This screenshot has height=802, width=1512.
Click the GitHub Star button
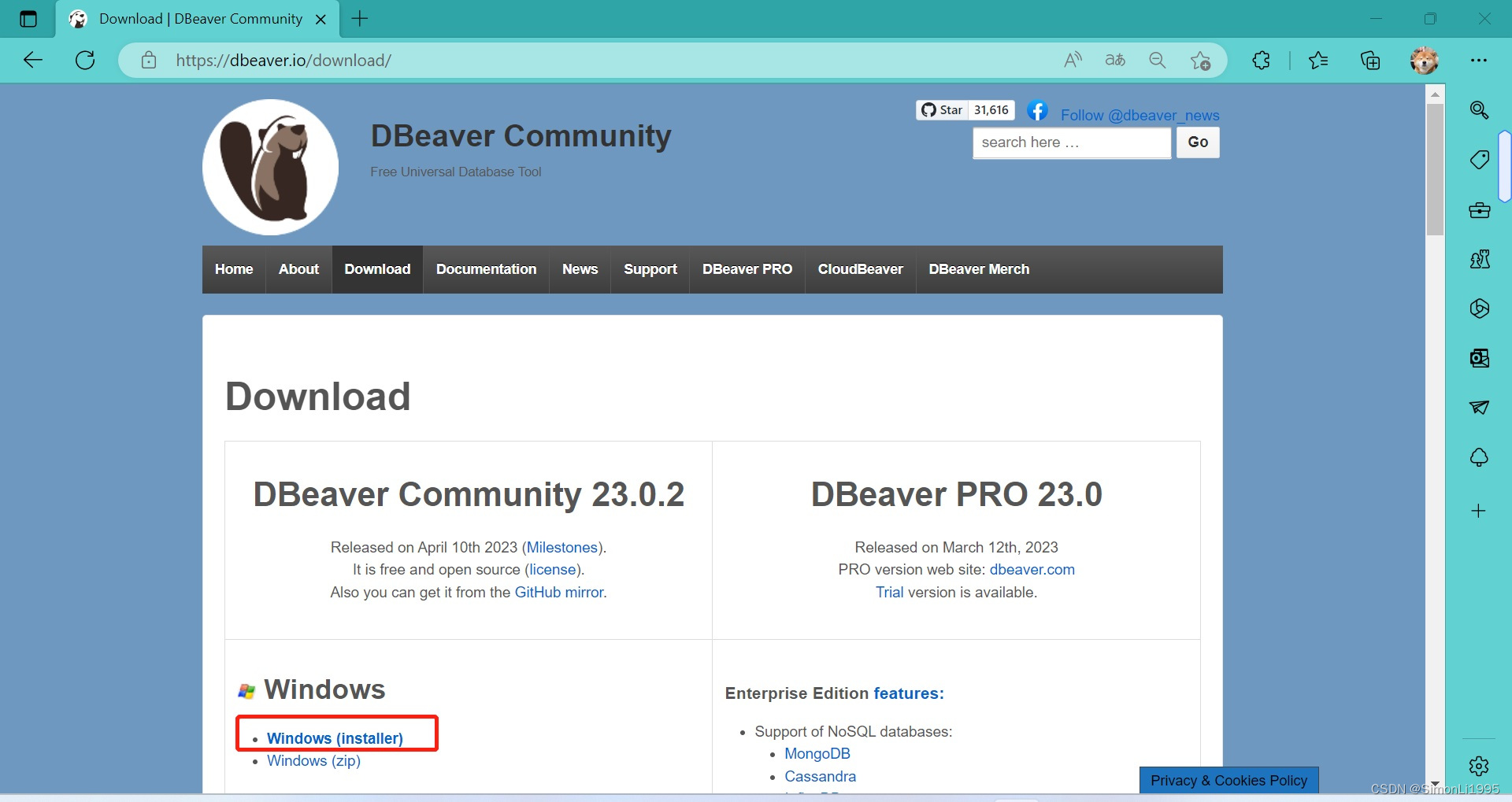[942, 110]
